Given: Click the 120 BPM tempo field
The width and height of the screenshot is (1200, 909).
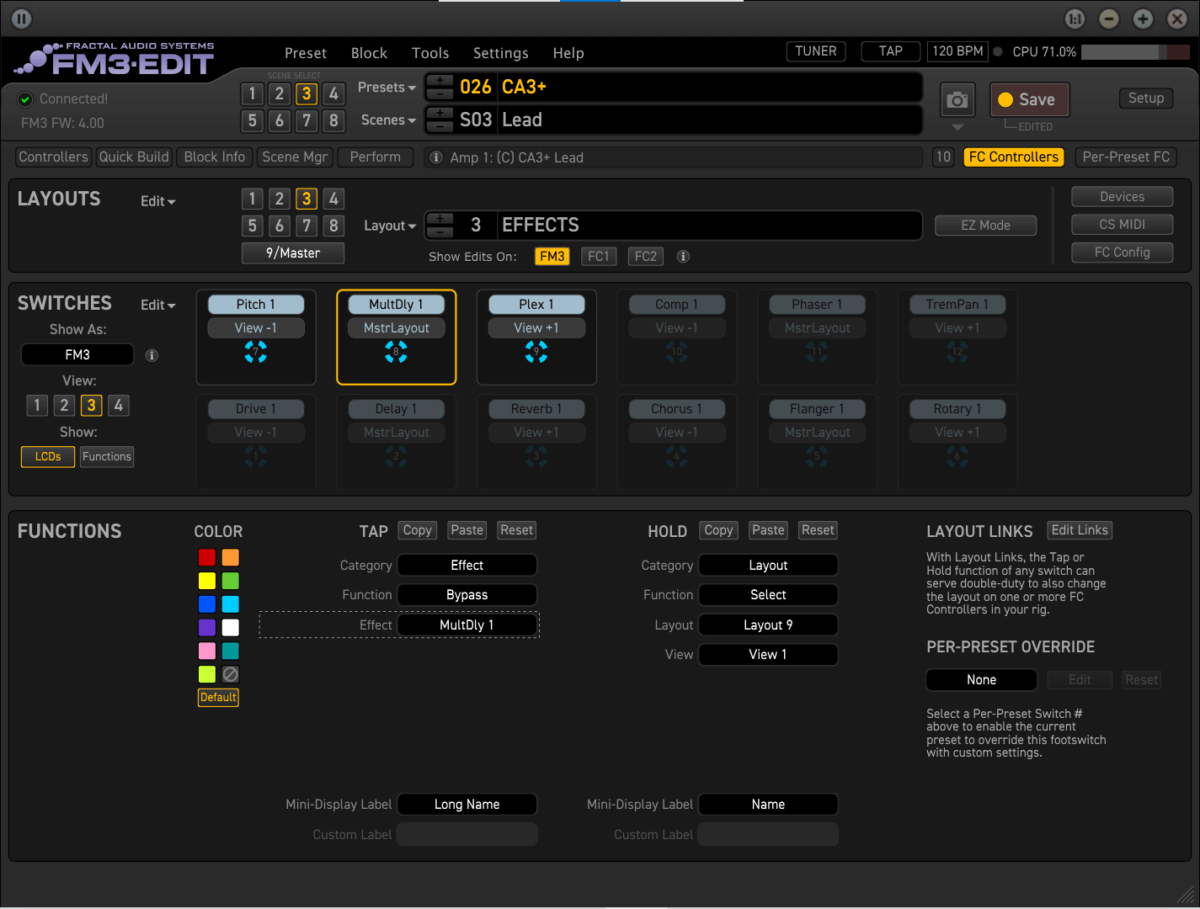Looking at the screenshot, I should click(957, 51).
